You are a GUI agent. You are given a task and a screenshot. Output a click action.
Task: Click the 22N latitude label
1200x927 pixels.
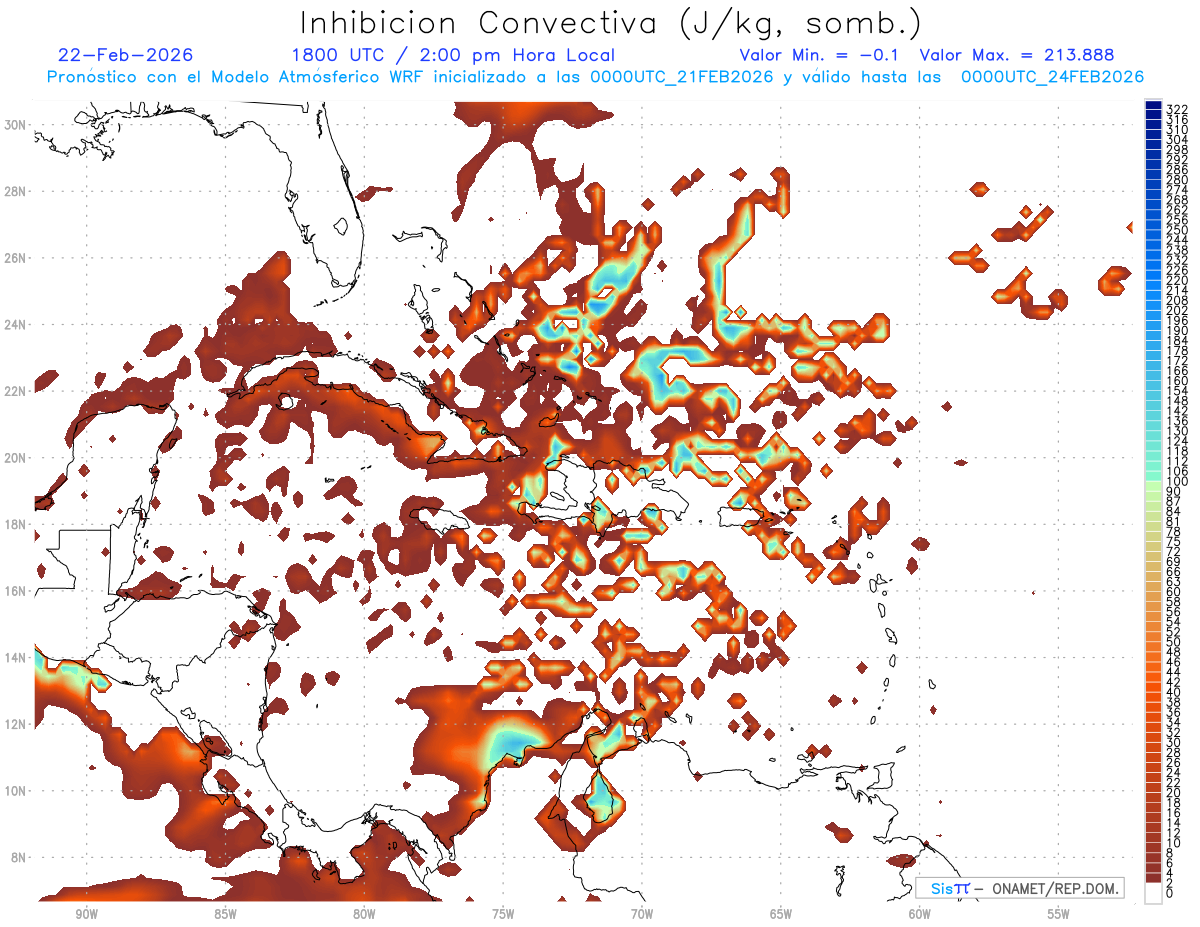(x=17, y=391)
